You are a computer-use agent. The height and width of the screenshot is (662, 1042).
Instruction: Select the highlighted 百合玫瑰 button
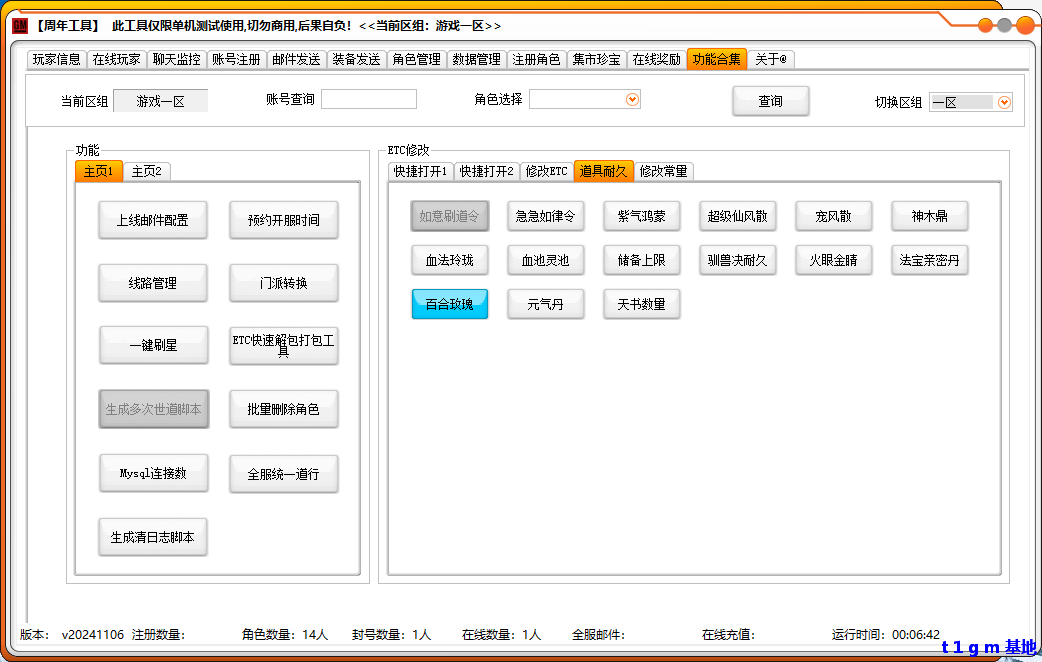(x=450, y=304)
